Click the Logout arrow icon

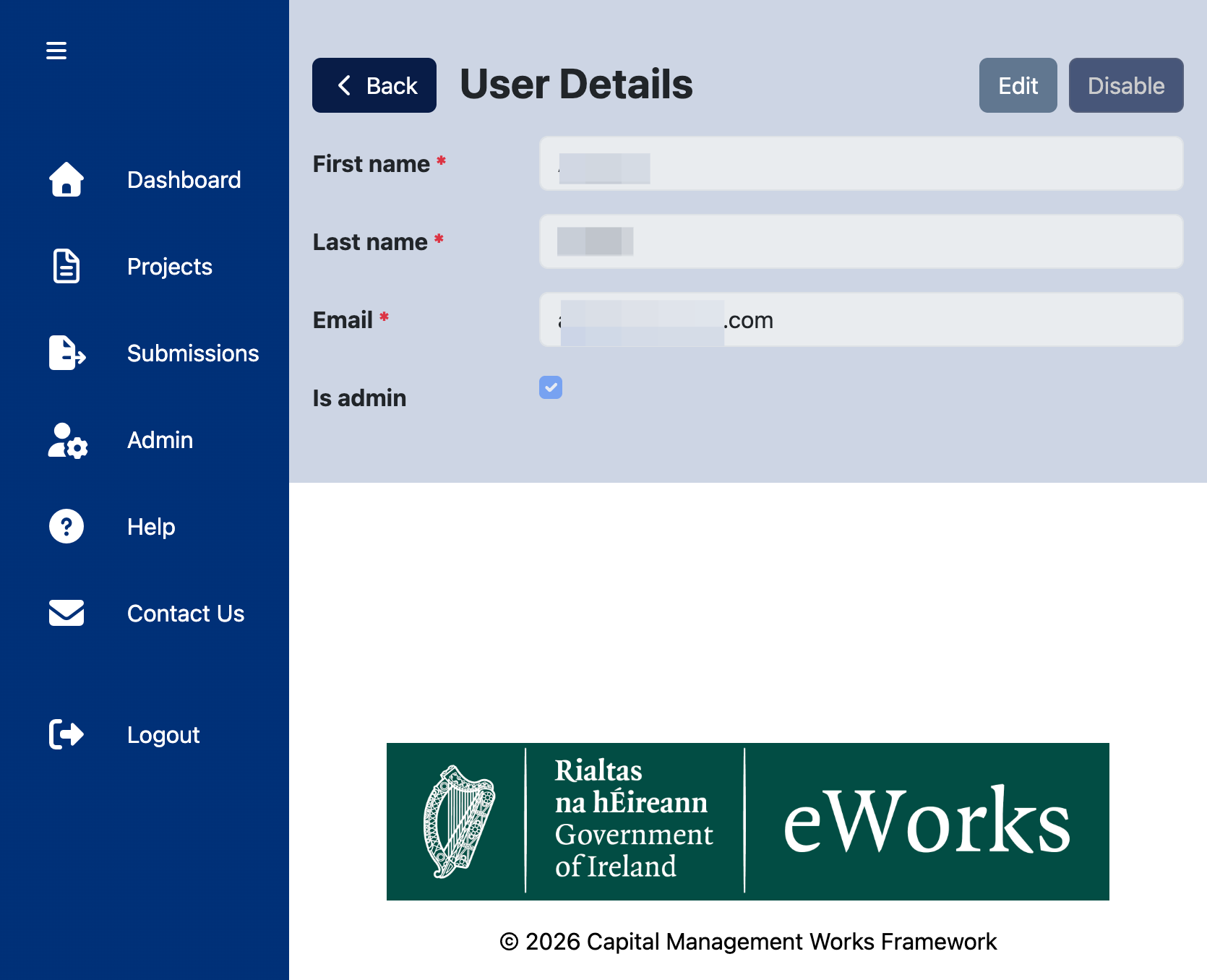coord(66,734)
